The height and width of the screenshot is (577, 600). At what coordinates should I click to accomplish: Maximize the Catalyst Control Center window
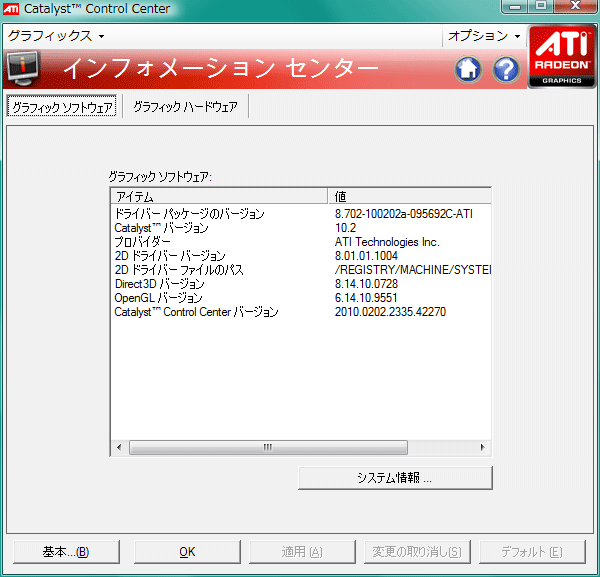(540, 7)
